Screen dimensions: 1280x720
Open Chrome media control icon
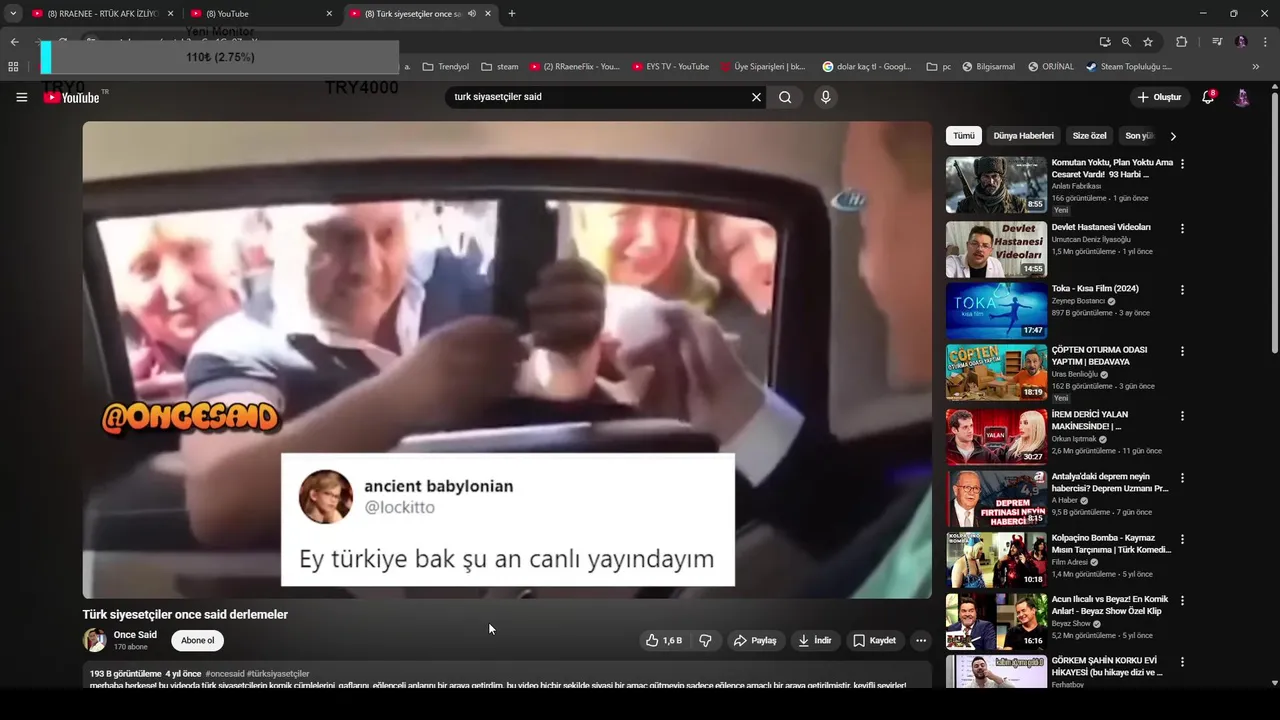click(x=1217, y=42)
